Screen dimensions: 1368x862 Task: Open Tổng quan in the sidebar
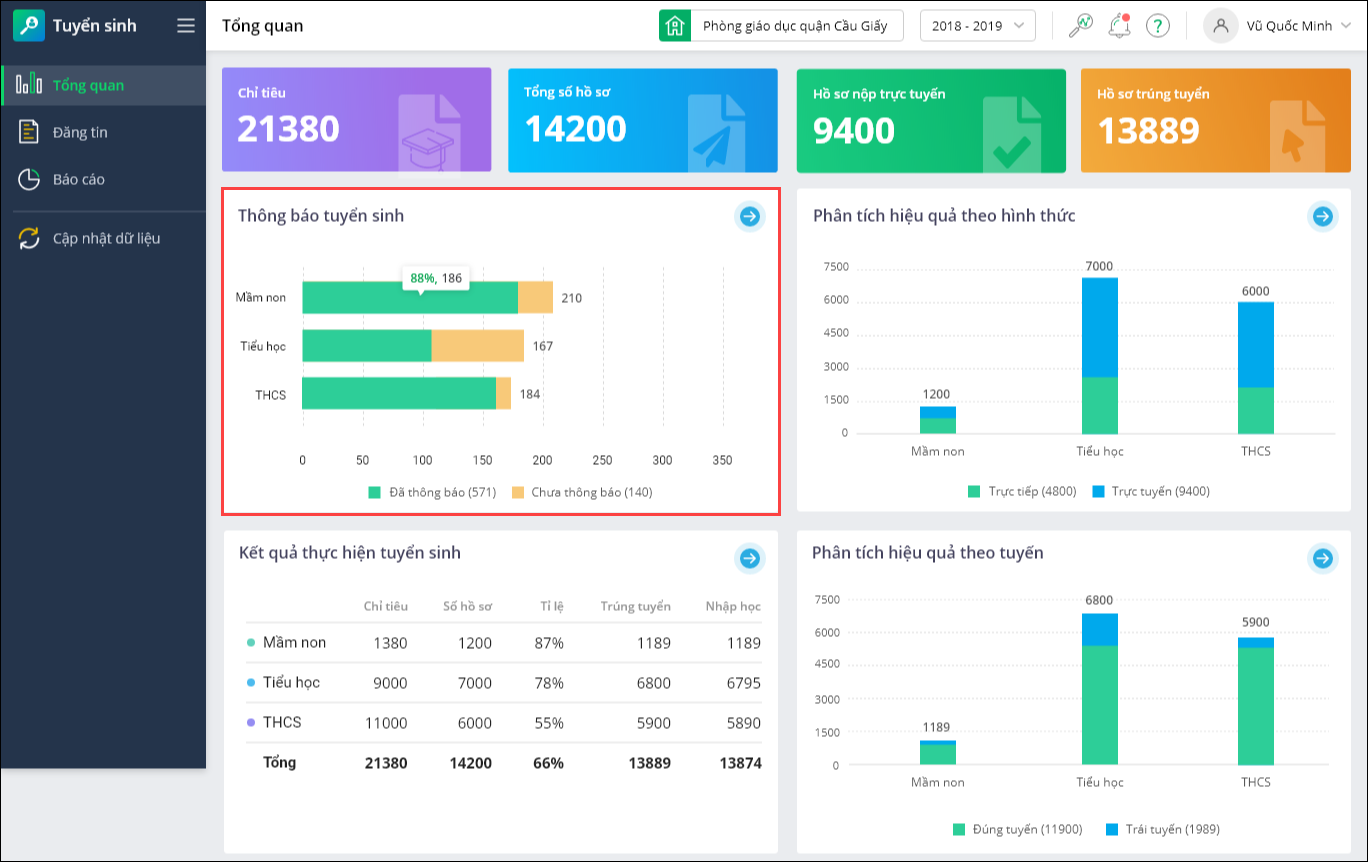point(103,85)
